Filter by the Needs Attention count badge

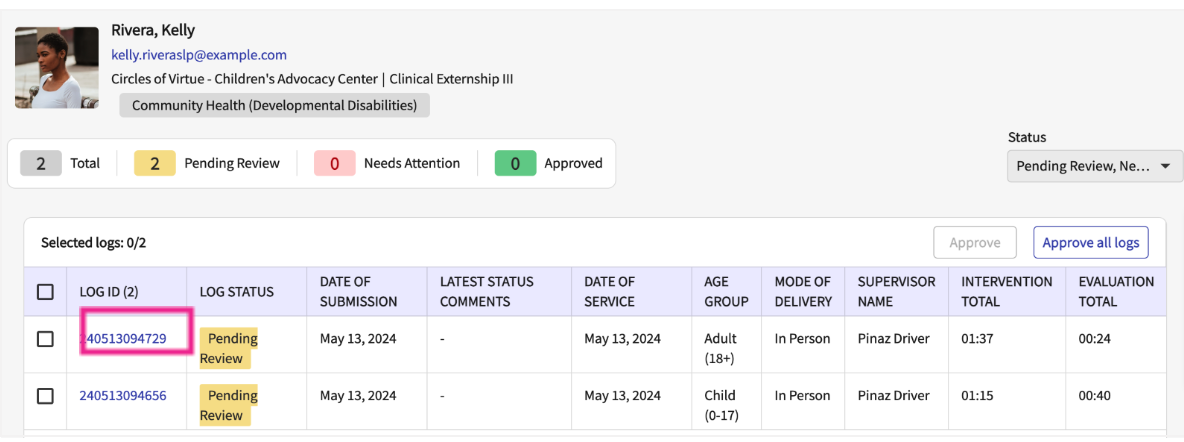pyautogui.click(x=335, y=163)
